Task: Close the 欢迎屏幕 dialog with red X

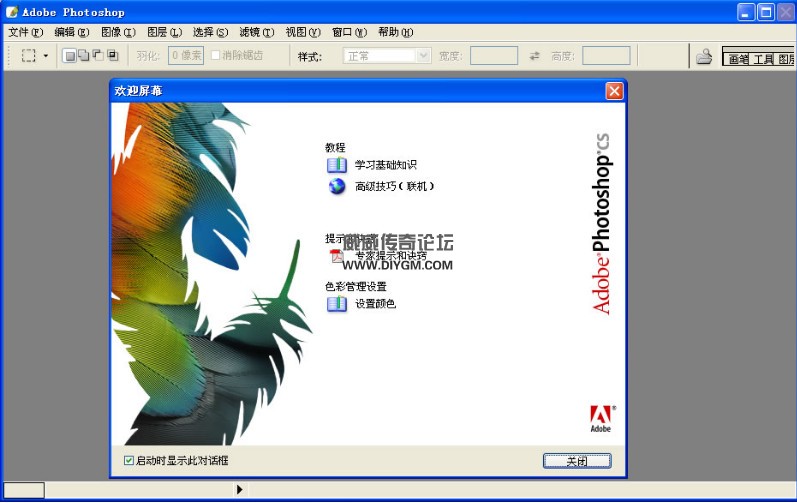Action: pos(614,91)
